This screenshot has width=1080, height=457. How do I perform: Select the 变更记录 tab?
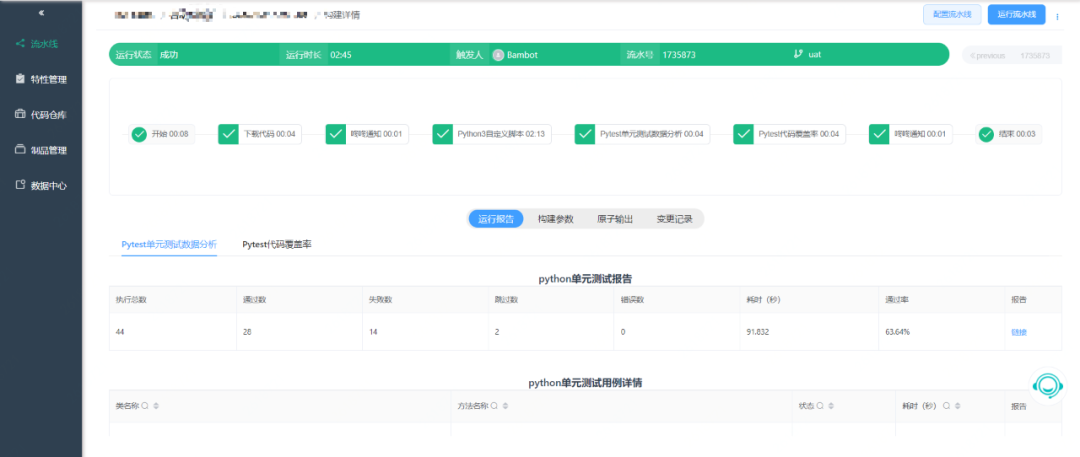click(x=674, y=219)
